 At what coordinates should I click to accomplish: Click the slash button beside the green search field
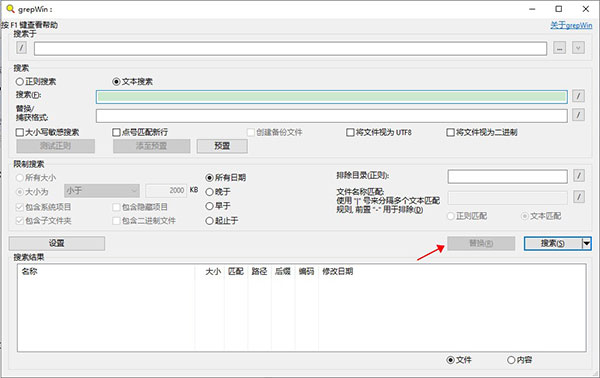click(578, 96)
